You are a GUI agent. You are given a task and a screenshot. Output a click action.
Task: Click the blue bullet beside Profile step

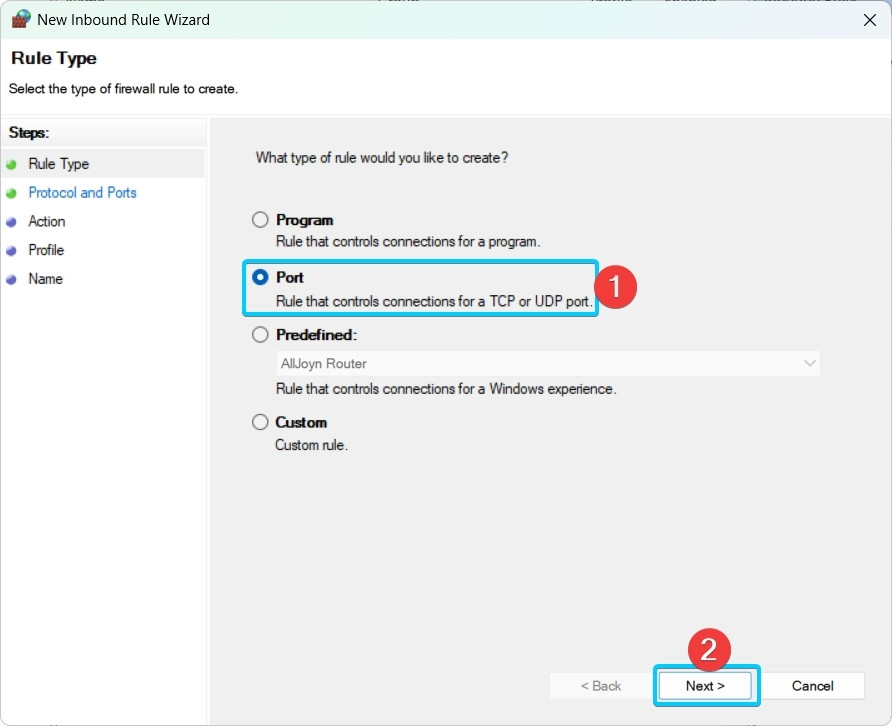tap(12, 251)
